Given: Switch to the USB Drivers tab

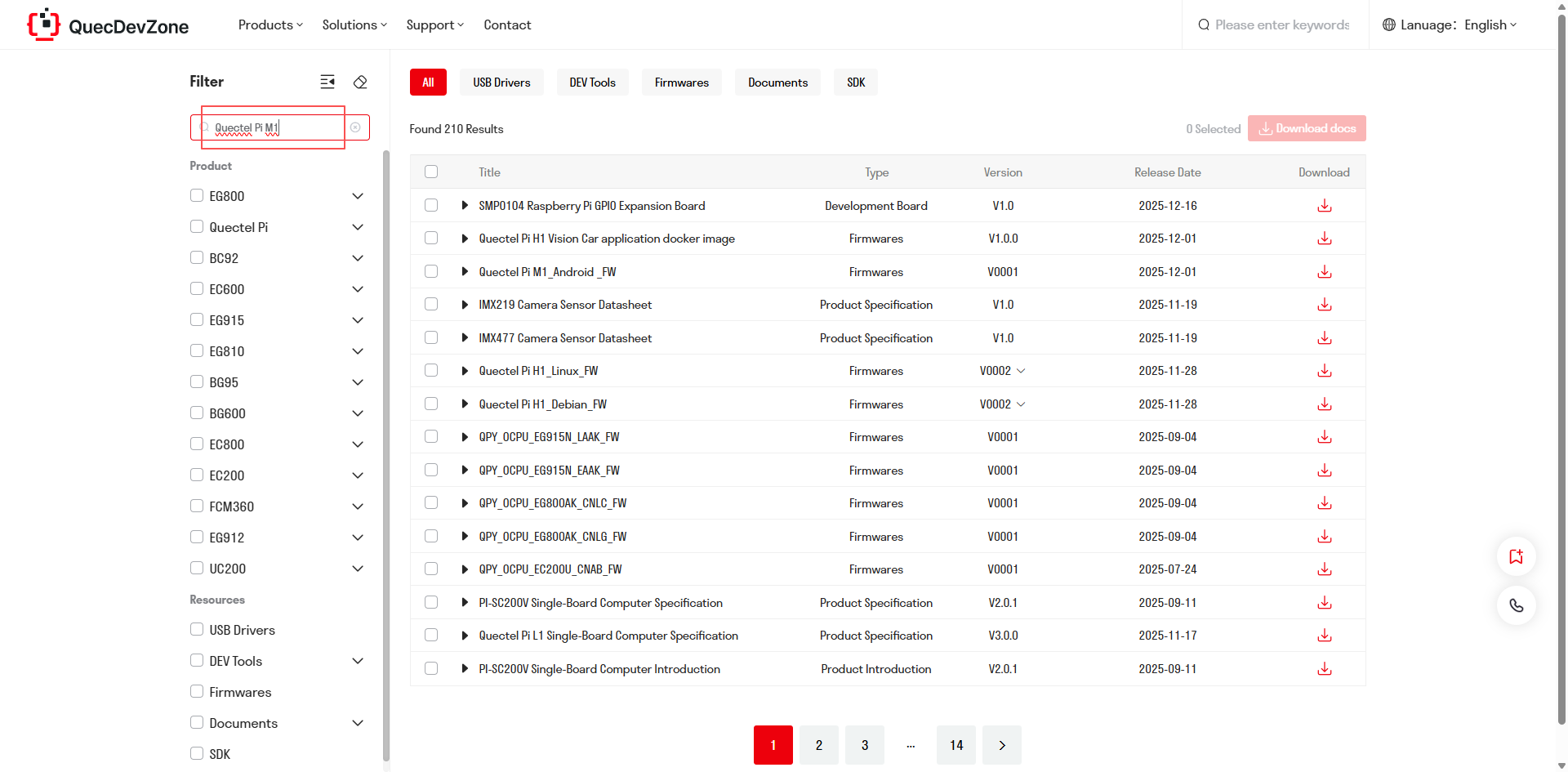Looking at the screenshot, I should click(501, 83).
